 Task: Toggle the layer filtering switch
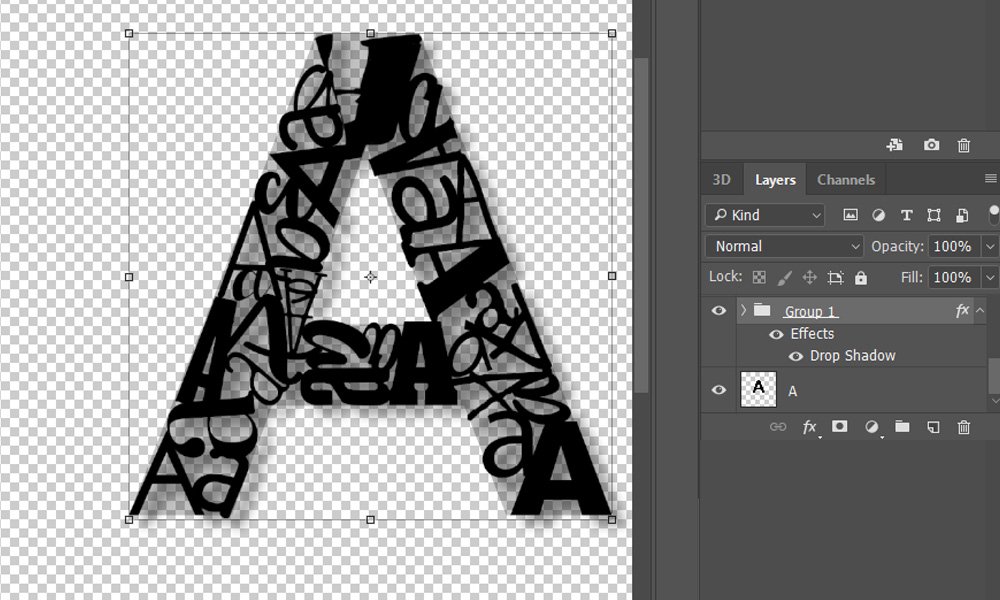tap(994, 214)
